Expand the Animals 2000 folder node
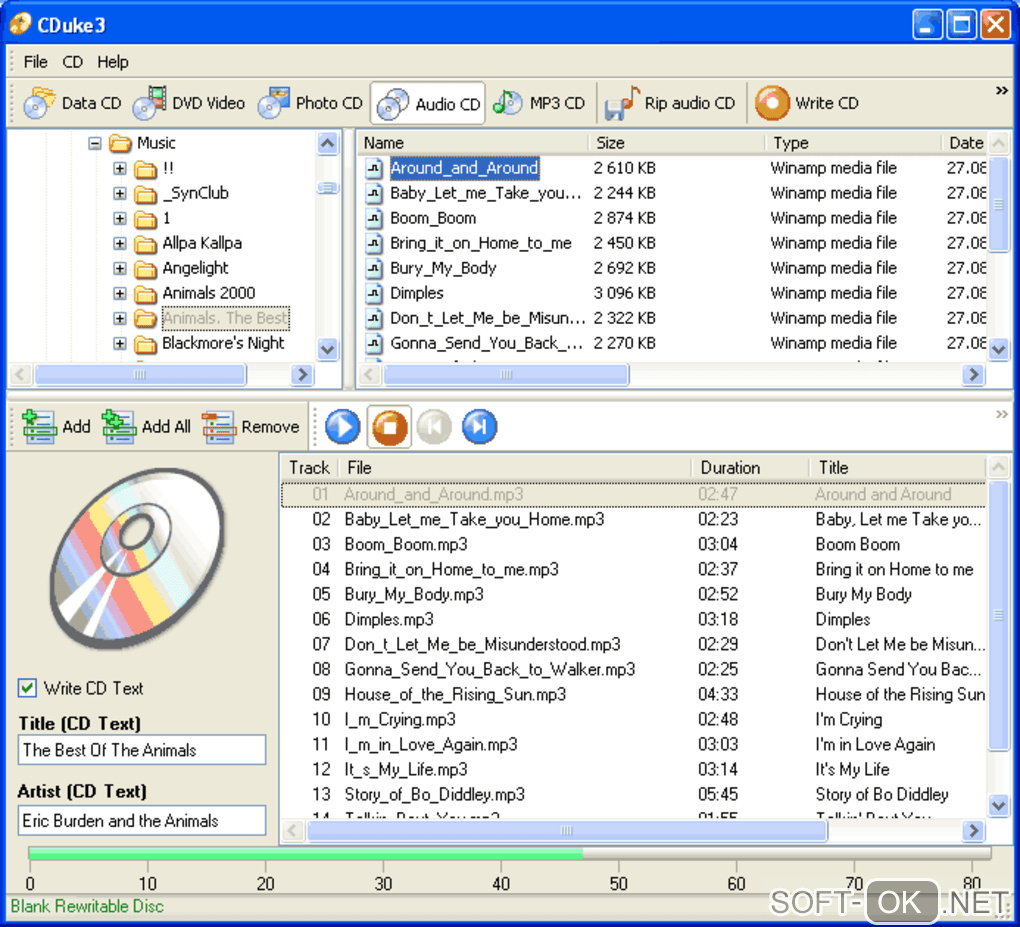This screenshot has height=927, width=1020. click(x=120, y=293)
